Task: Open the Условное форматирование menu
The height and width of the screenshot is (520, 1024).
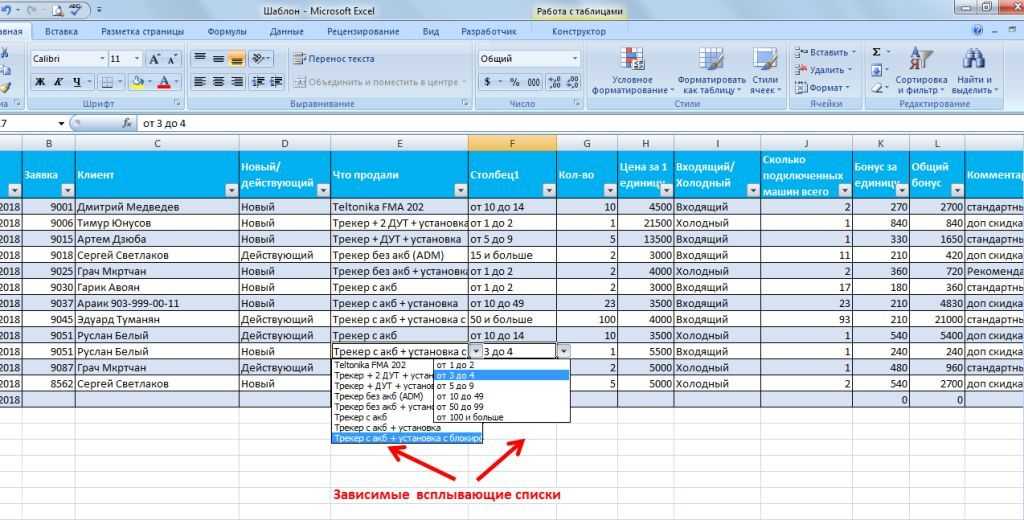Action: [x=632, y=71]
